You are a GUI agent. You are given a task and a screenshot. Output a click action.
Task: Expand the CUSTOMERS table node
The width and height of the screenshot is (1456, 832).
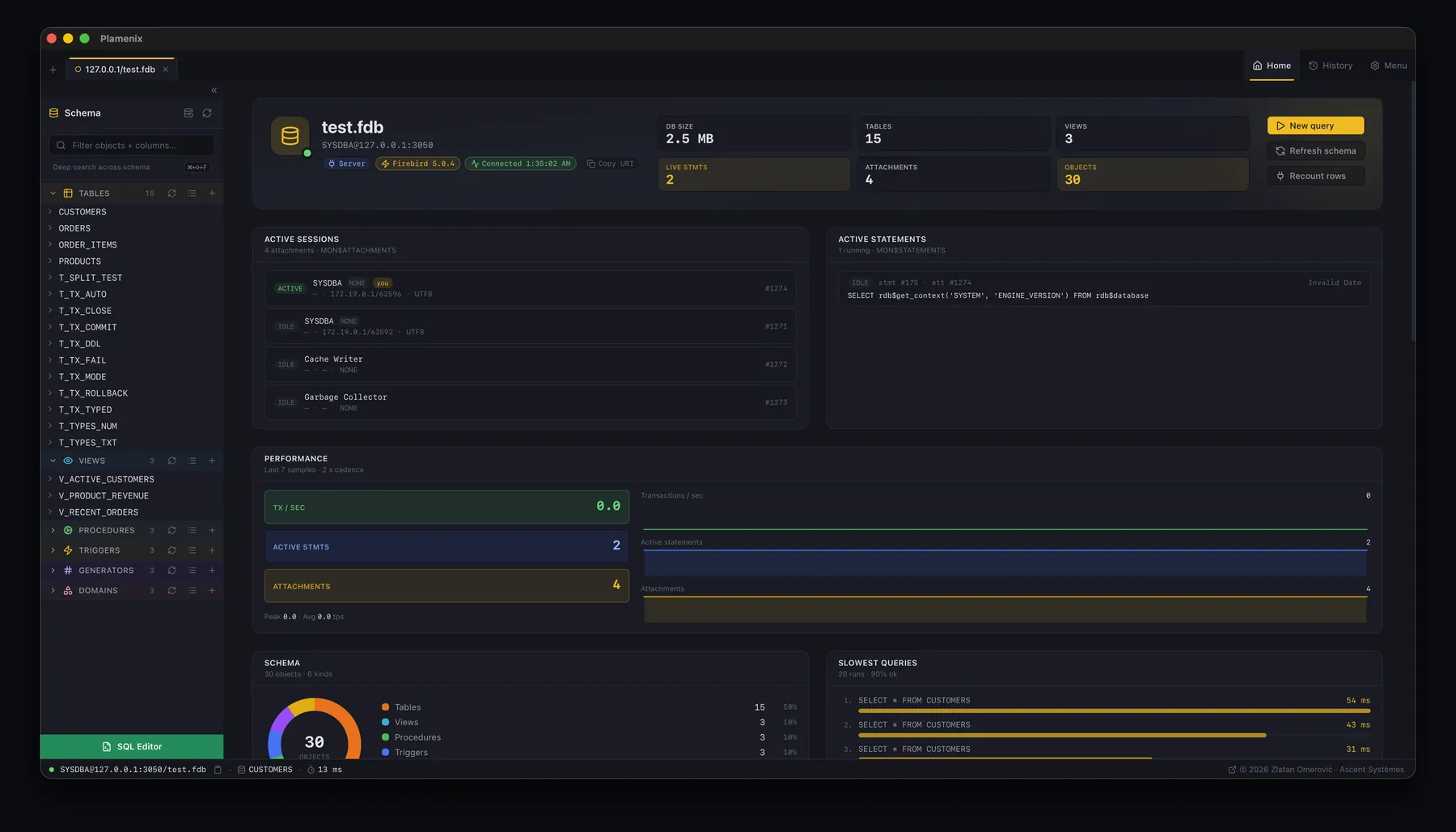coord(50,211)
